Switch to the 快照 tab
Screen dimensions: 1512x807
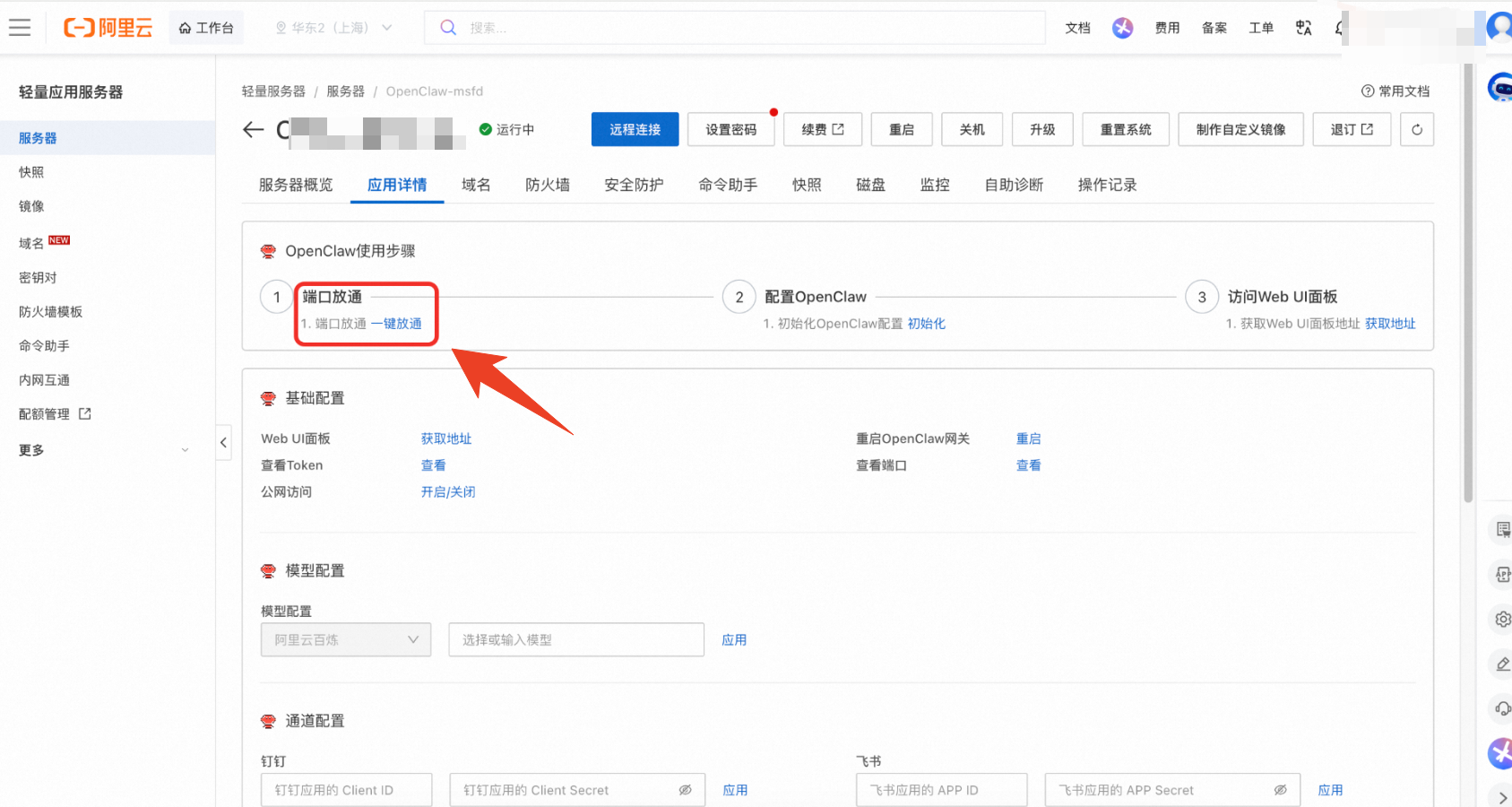click(x=807, y=185)
